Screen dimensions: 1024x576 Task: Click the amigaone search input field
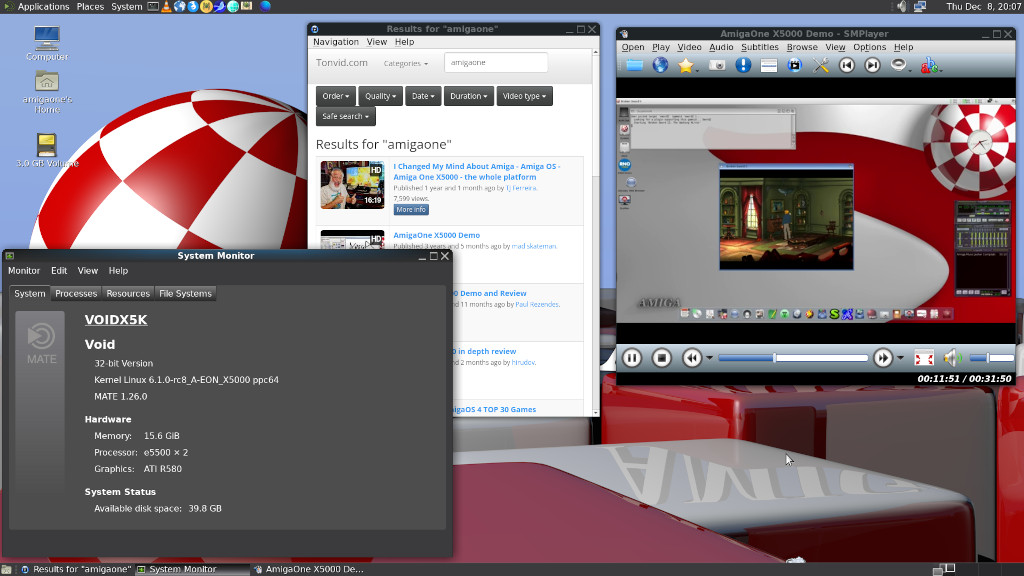click(496, 63)
